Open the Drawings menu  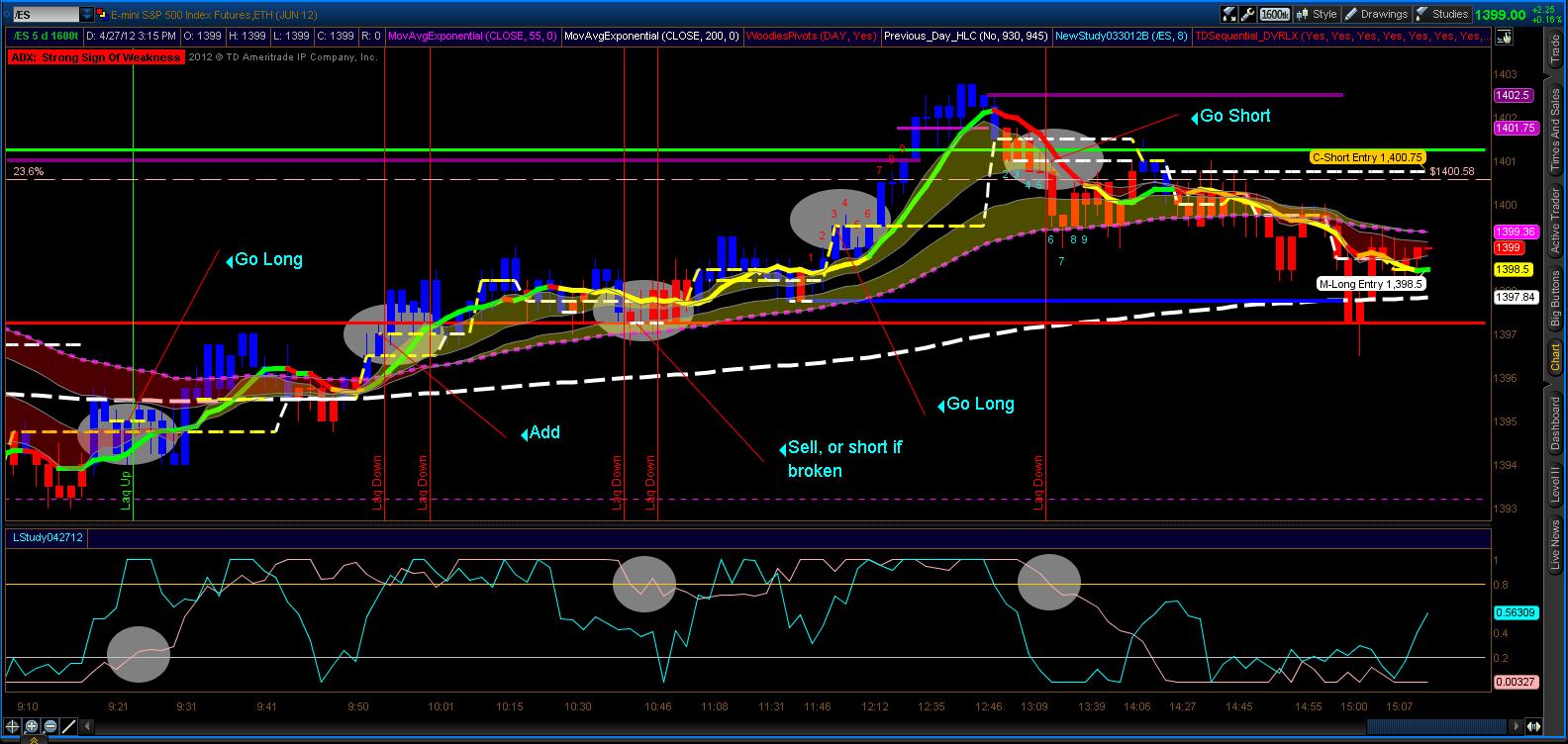1376,14
